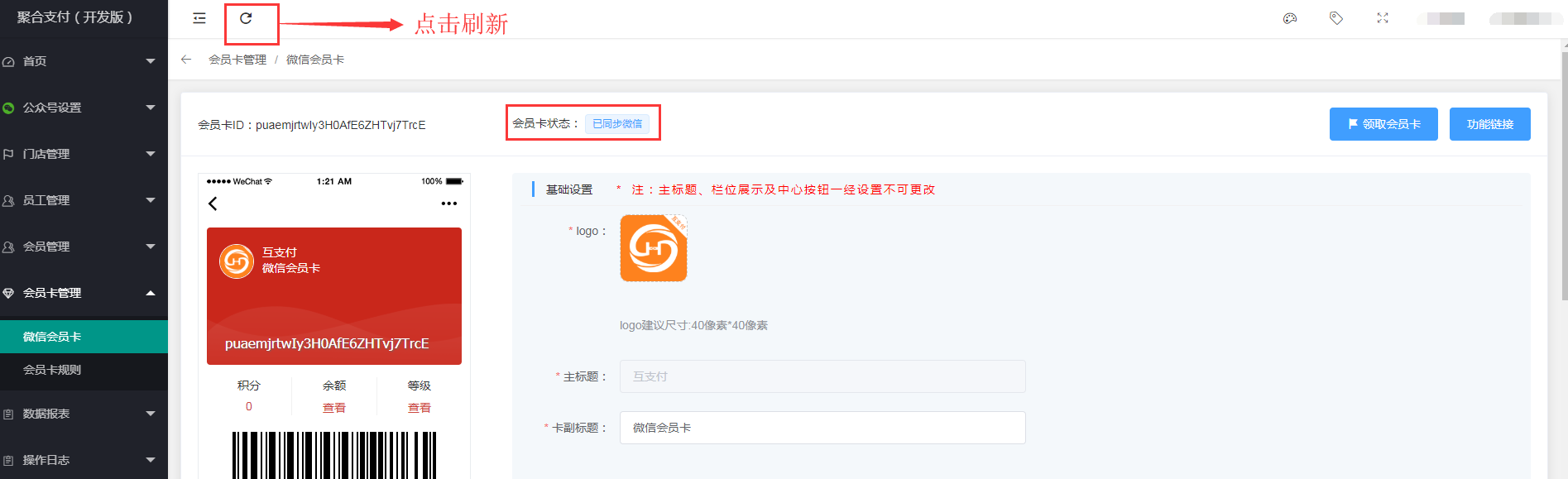Open the 操作日志 menu label
The image size is (1568, 479).
(46, 460)
